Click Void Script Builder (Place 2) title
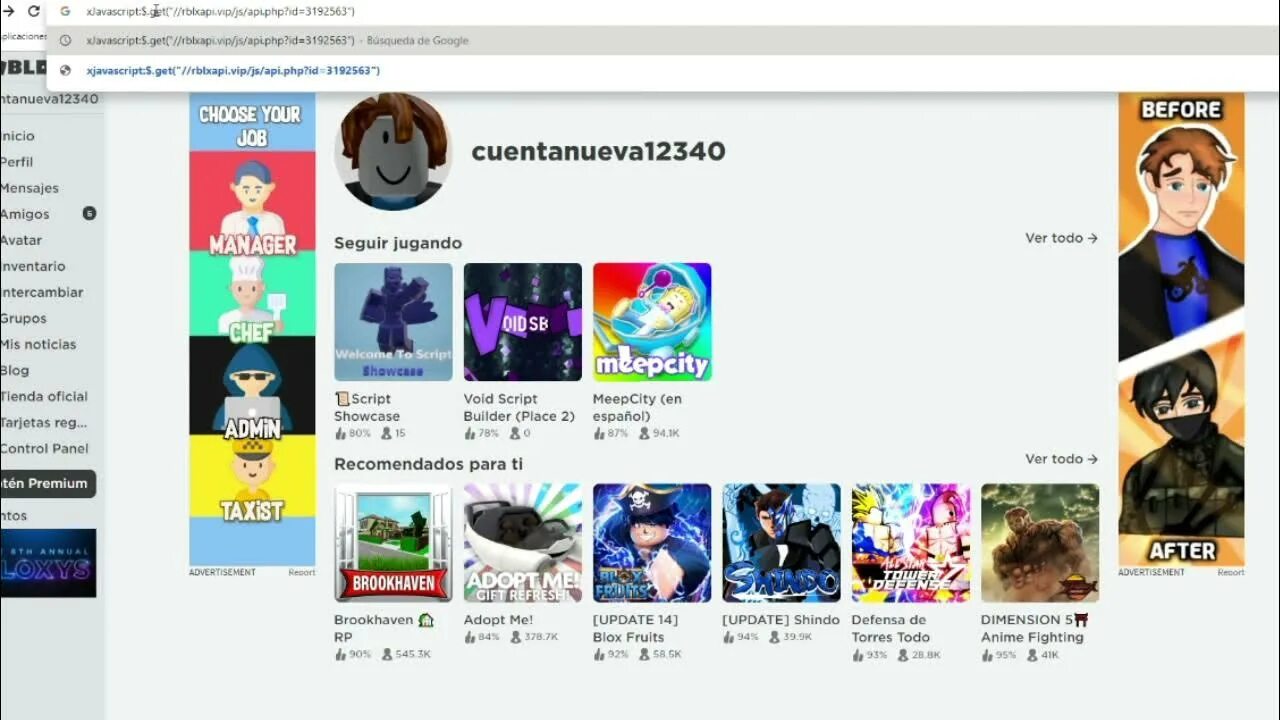This screenshot has height=720, width=1280. pyautogui.click(x=519, y=407)
